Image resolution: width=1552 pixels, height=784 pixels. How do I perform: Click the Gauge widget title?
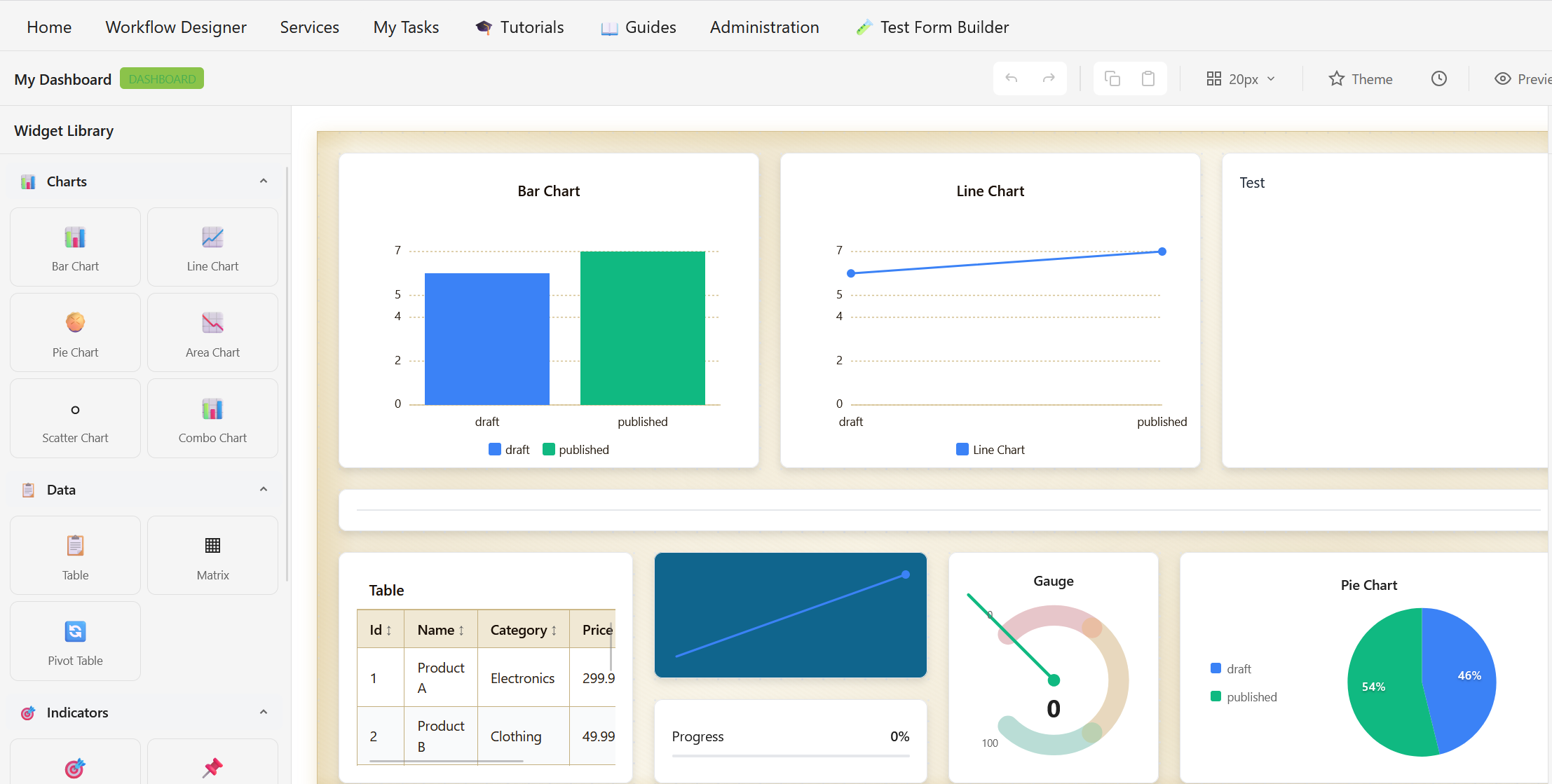[1053, 581]
